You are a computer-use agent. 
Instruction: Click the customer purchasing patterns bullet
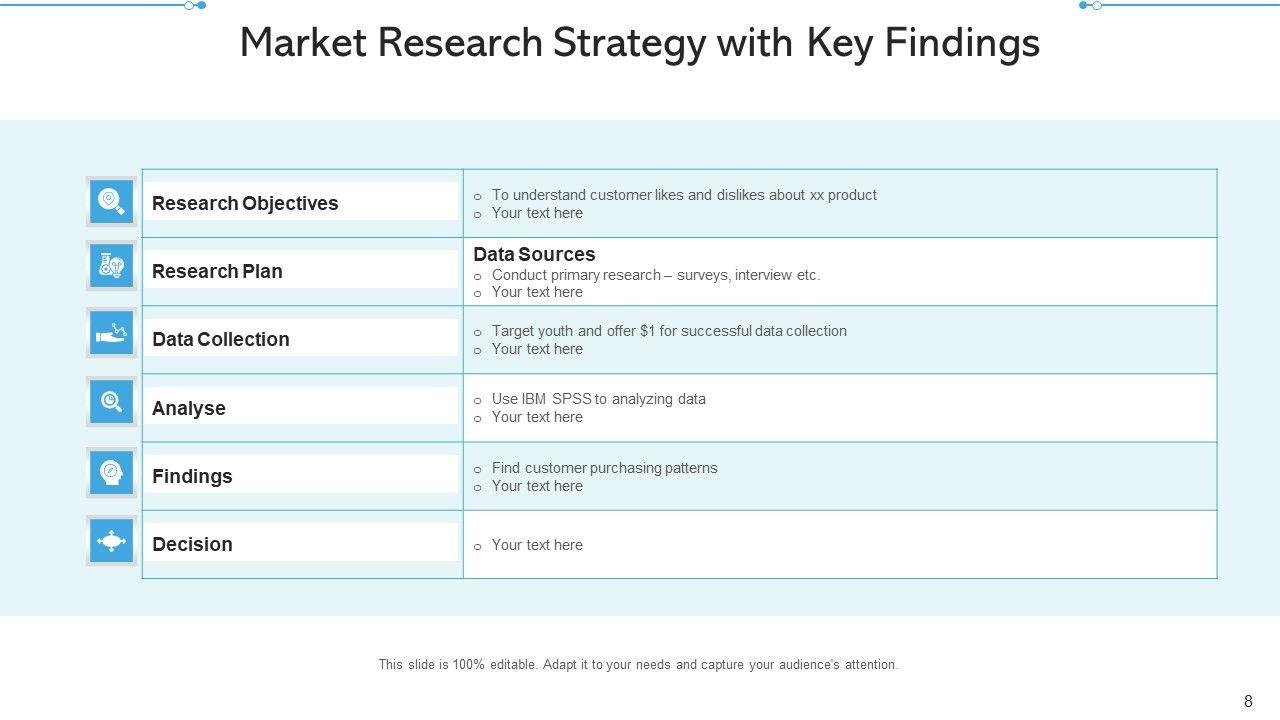pos(605,468)
